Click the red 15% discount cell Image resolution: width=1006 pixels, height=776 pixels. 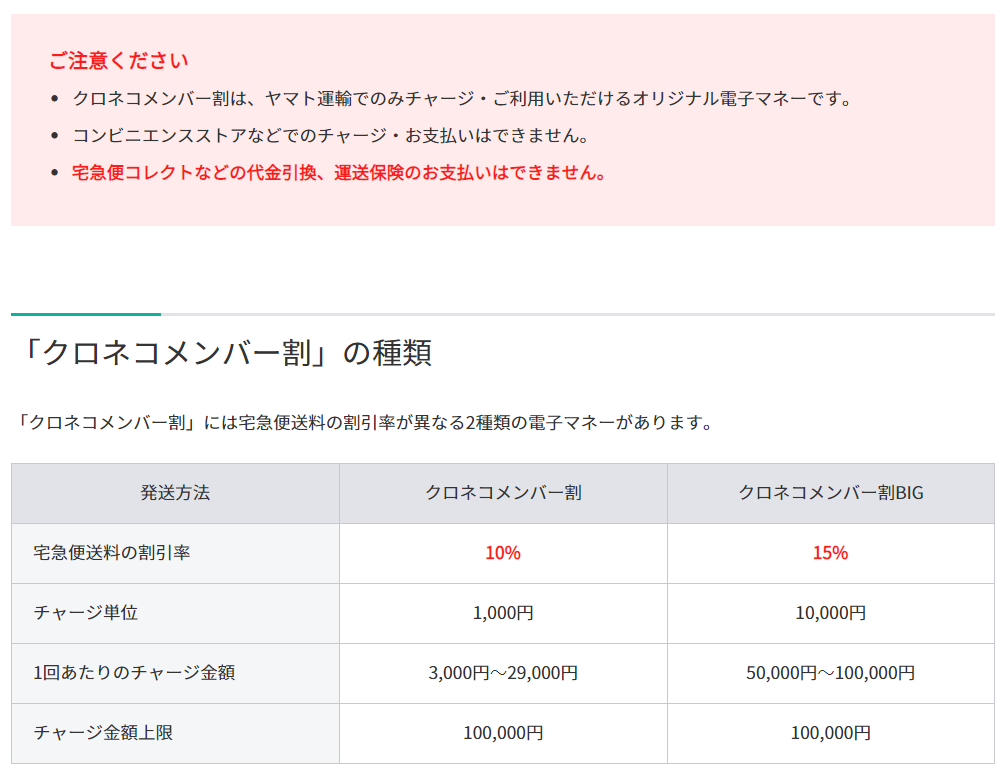[831, 553]
